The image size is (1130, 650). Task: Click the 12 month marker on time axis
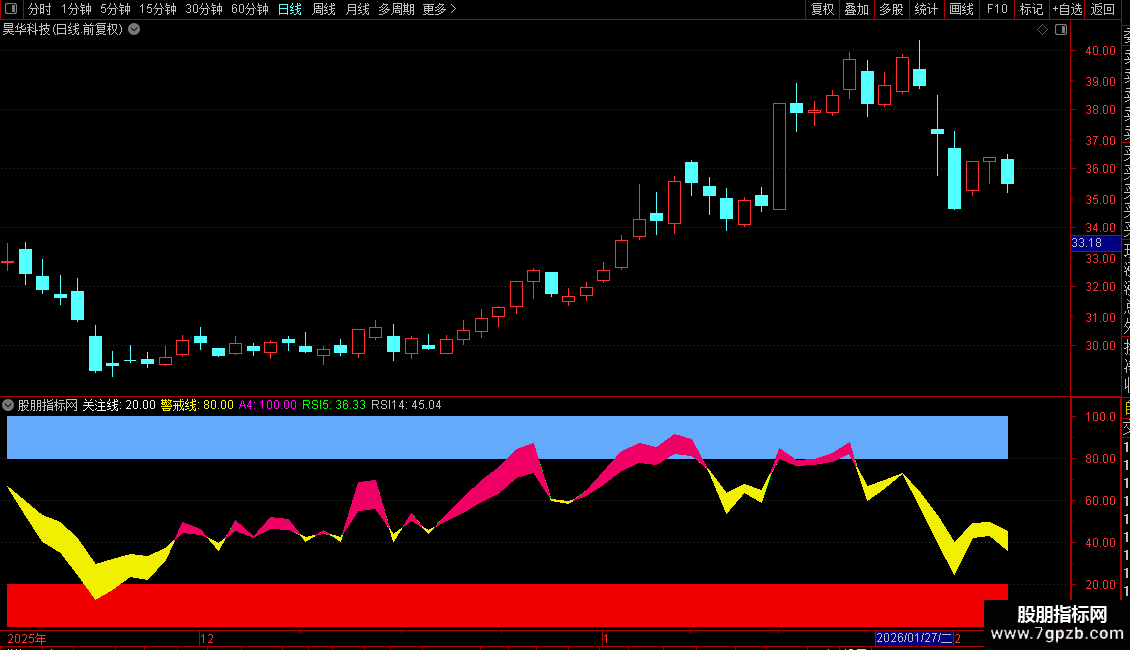coord(207,638)
